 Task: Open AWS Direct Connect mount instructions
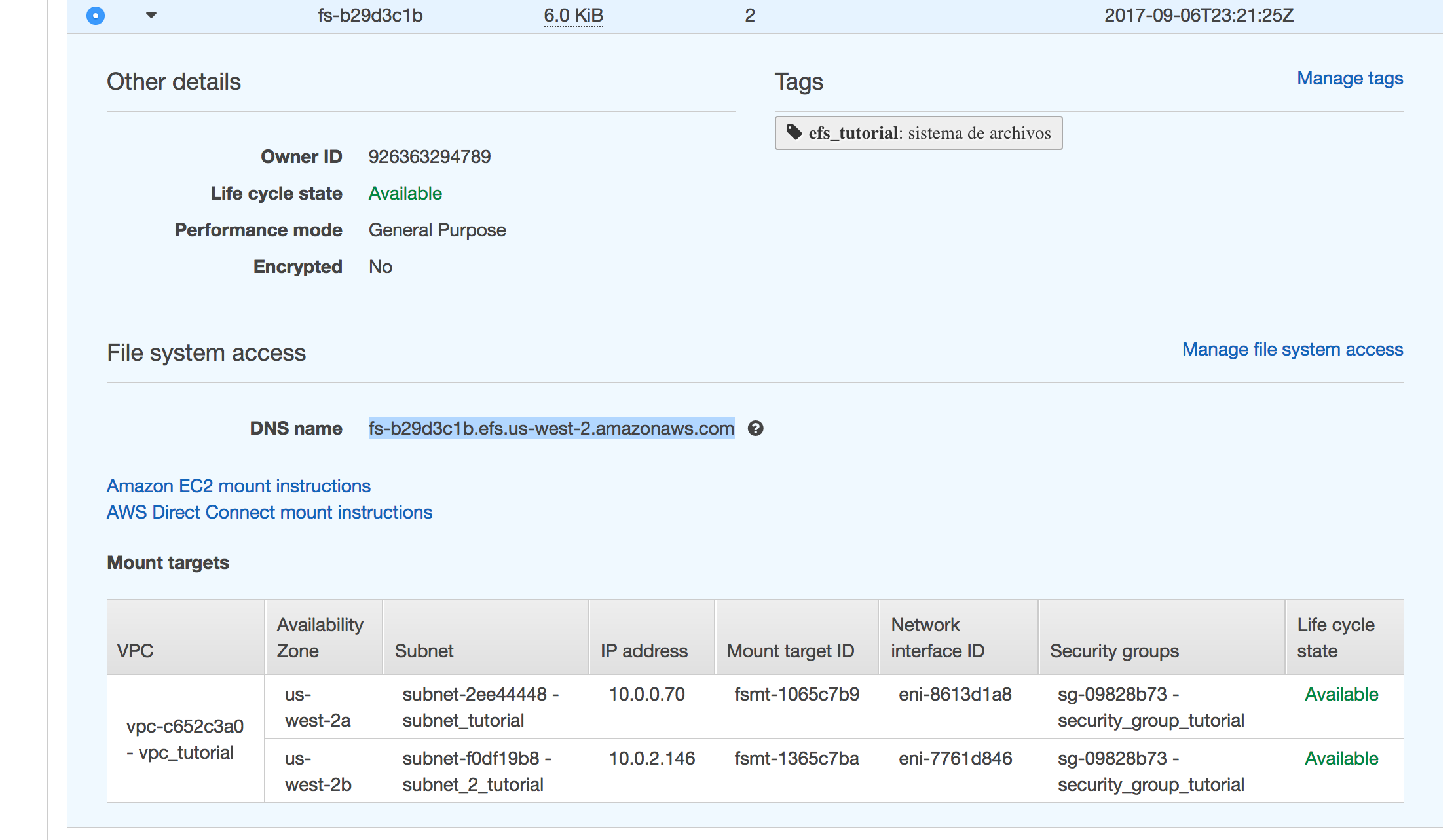pos(269,512)
